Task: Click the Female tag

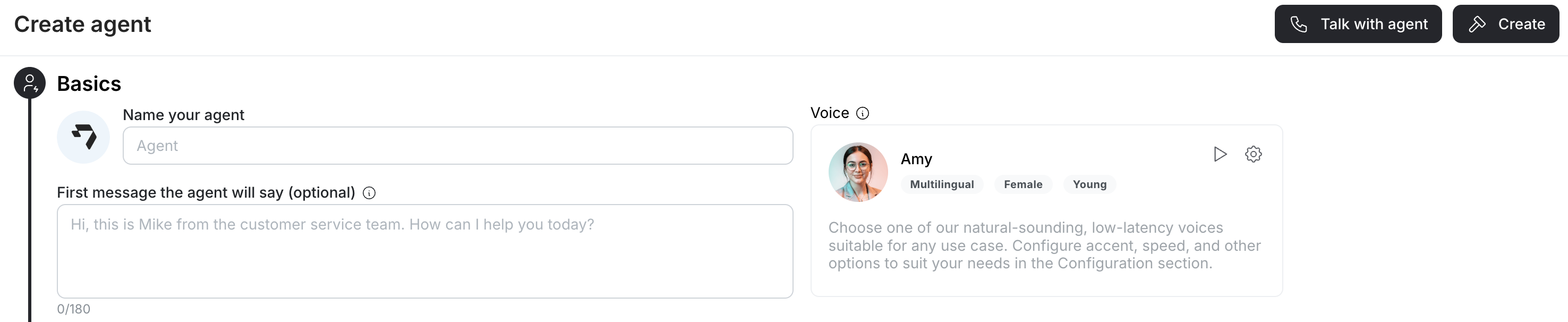Action: (x=1022, y=184)
